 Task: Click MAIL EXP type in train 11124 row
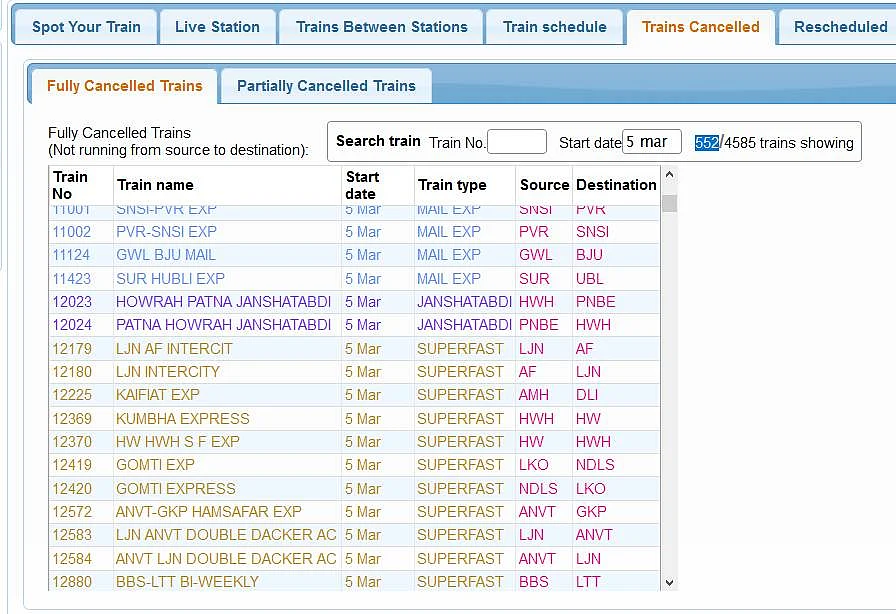[449, 255]
